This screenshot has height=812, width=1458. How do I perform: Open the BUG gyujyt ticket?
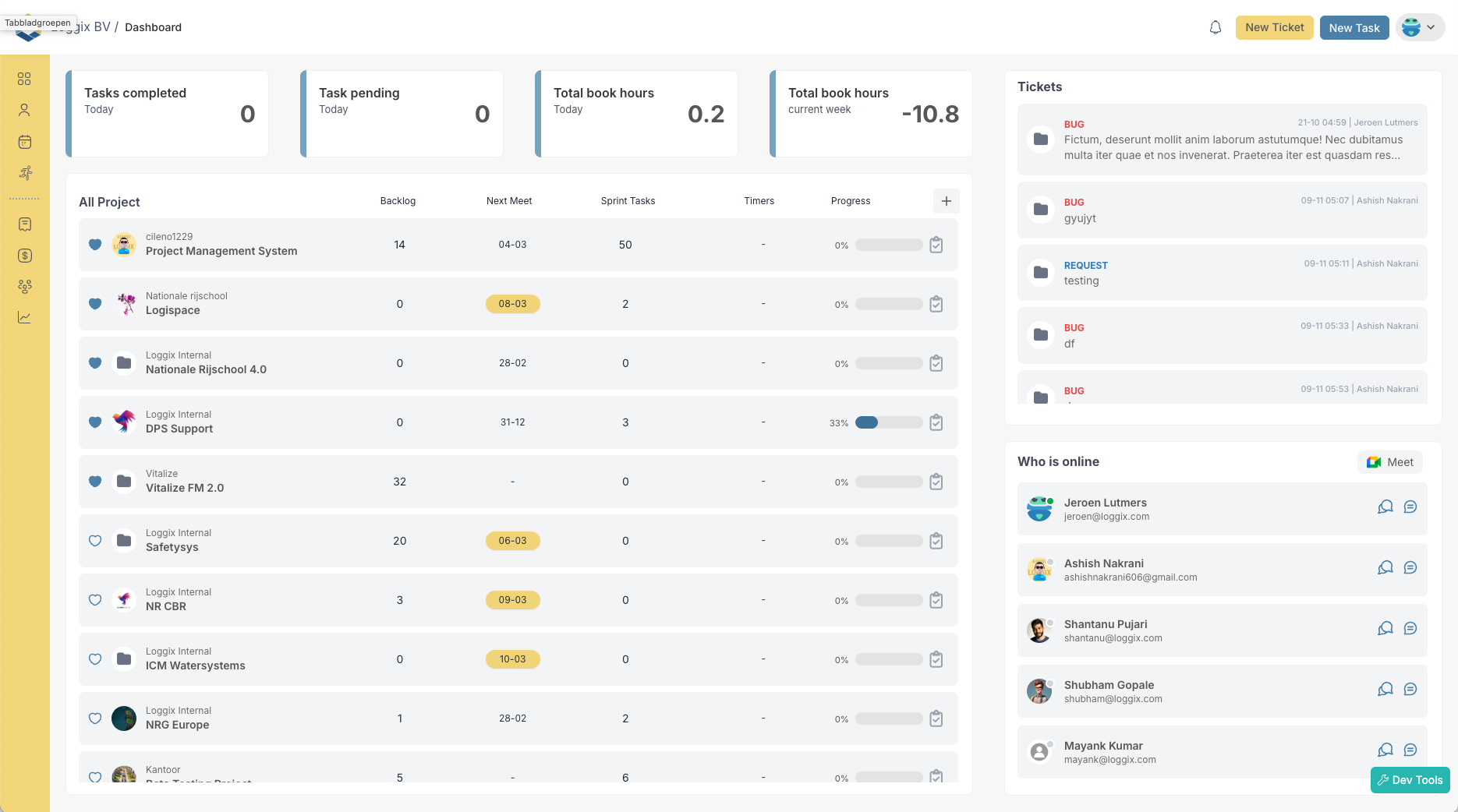point(1221,210)
